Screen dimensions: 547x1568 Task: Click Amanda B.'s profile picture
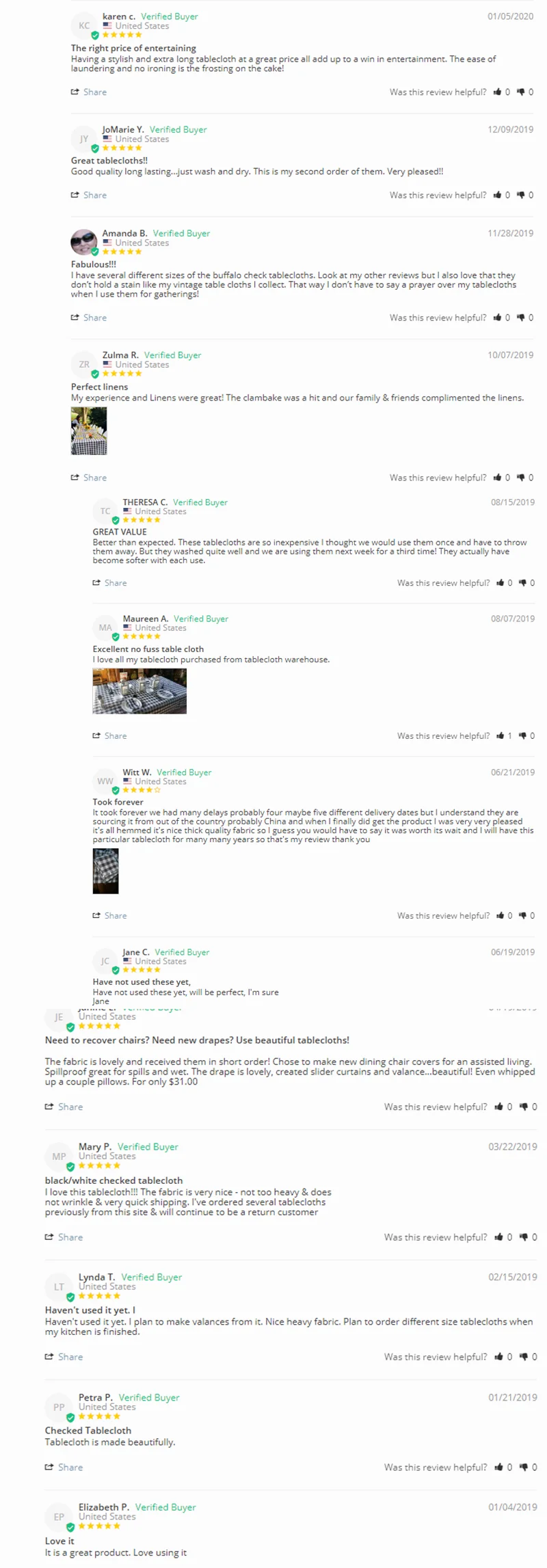(x=84, y=242)
